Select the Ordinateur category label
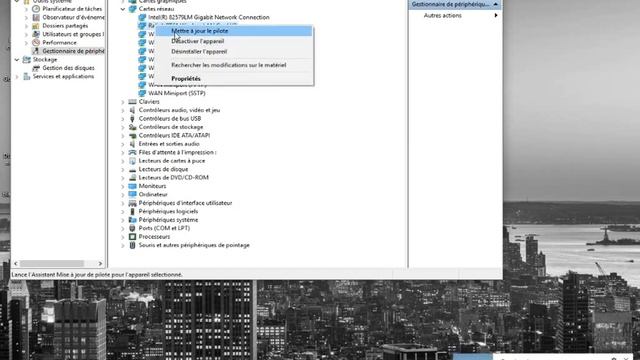 click(153, 195)
